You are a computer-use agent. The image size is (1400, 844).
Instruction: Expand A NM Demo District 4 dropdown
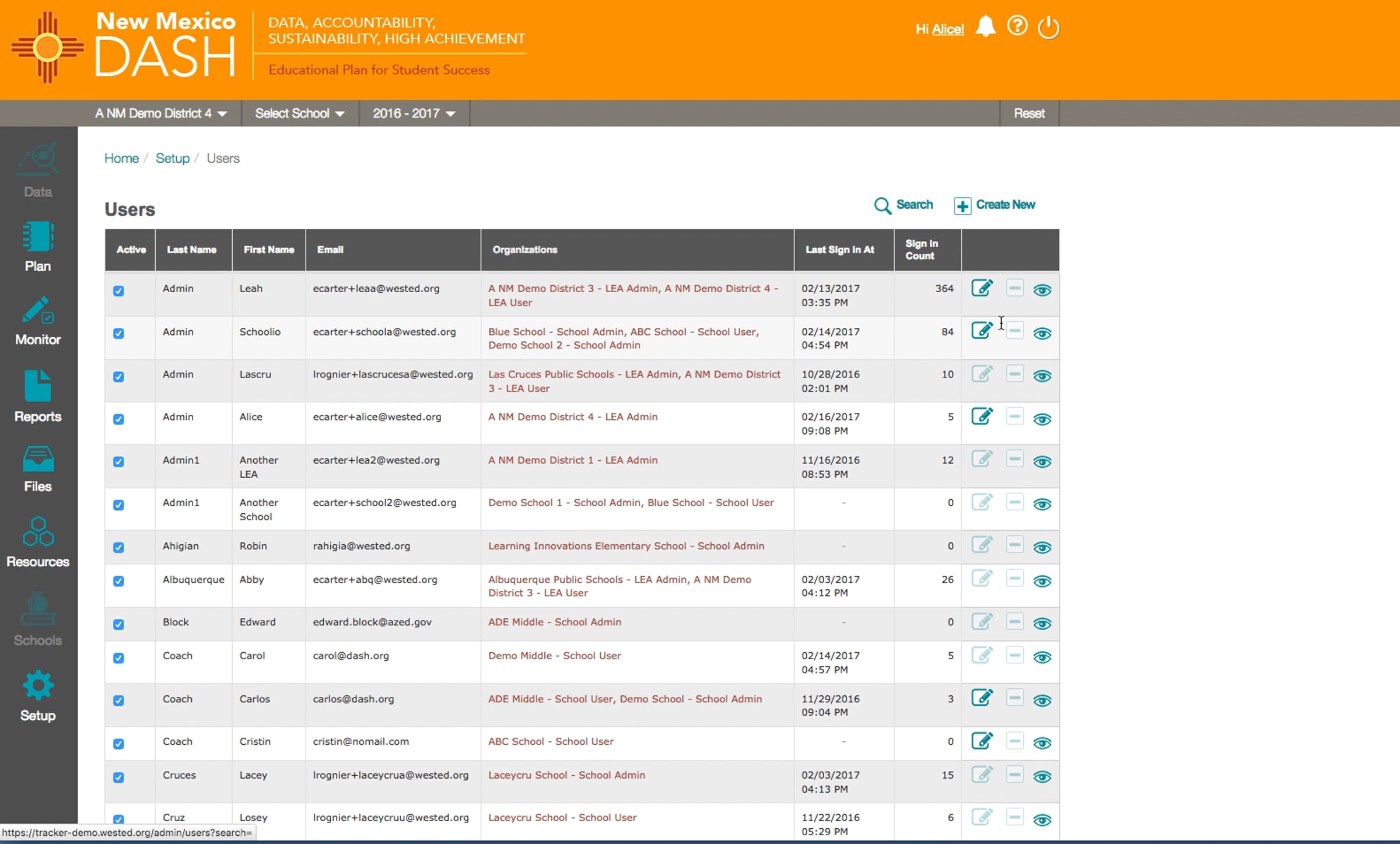(161, 113)
